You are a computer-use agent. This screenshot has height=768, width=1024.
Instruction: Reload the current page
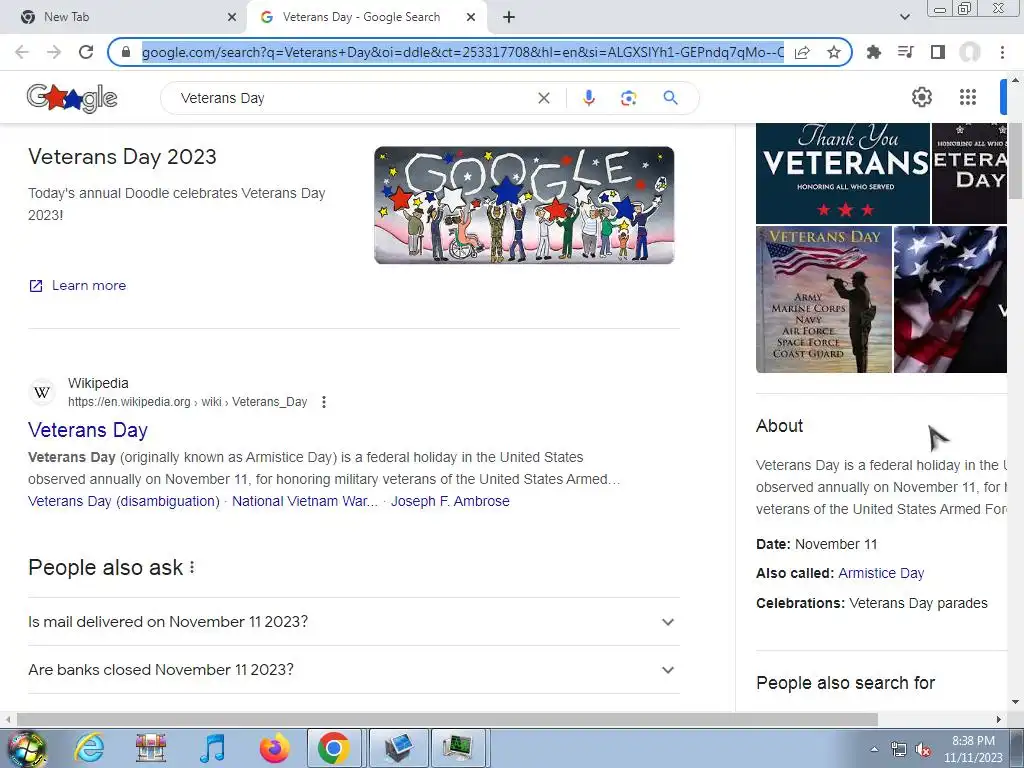click(x=86, y=52)
